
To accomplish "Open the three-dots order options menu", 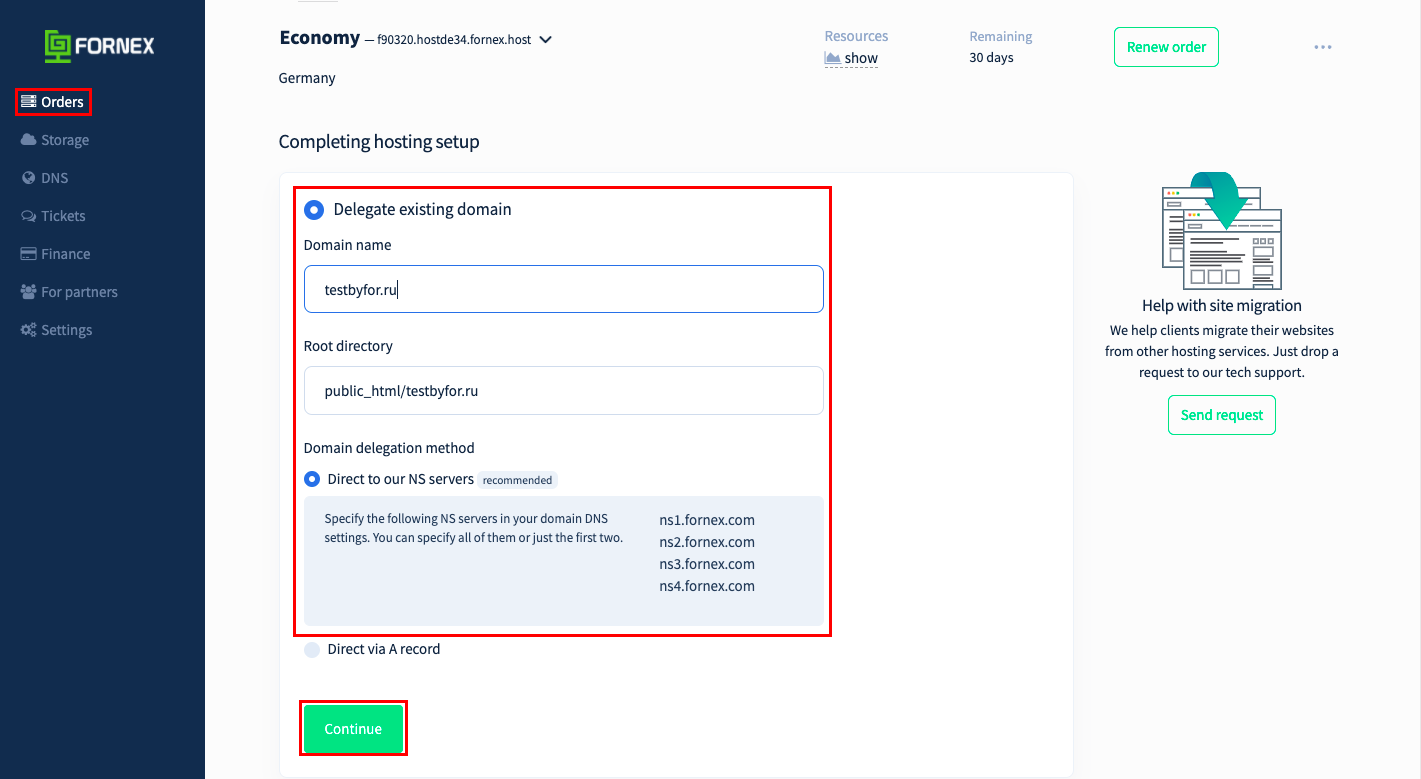I will [x=1323, y=47].
